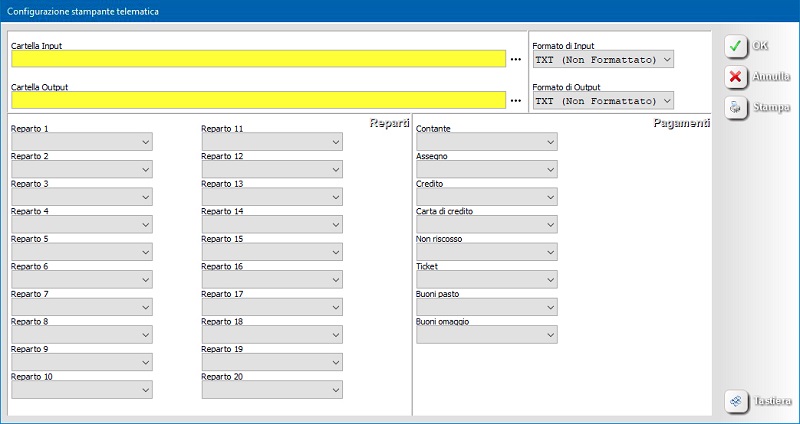Click the Stampa printer icon
800x424 pixels.
click(736, 107)
